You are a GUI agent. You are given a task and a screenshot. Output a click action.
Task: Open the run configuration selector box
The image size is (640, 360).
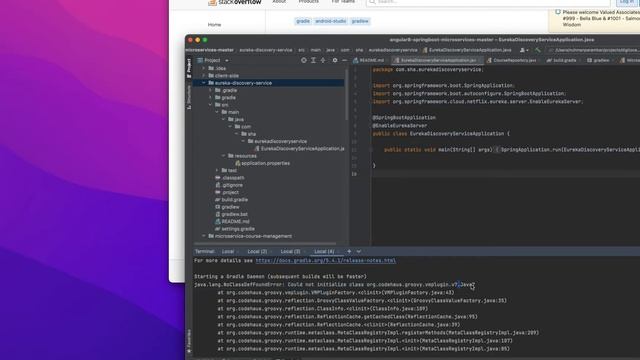click(x=594, y=50)
